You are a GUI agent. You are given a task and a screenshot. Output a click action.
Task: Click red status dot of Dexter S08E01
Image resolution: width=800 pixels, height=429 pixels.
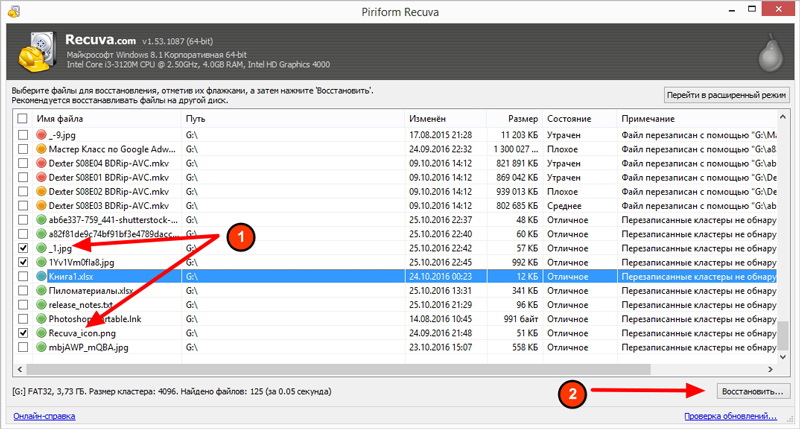coord(41,178)
